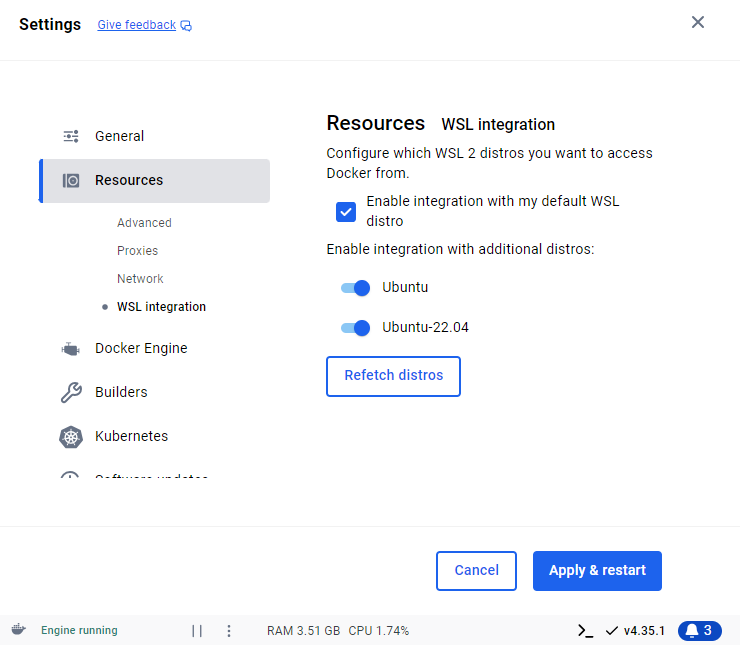
Task: Go to Network settings sub-section
Action: 140,279
